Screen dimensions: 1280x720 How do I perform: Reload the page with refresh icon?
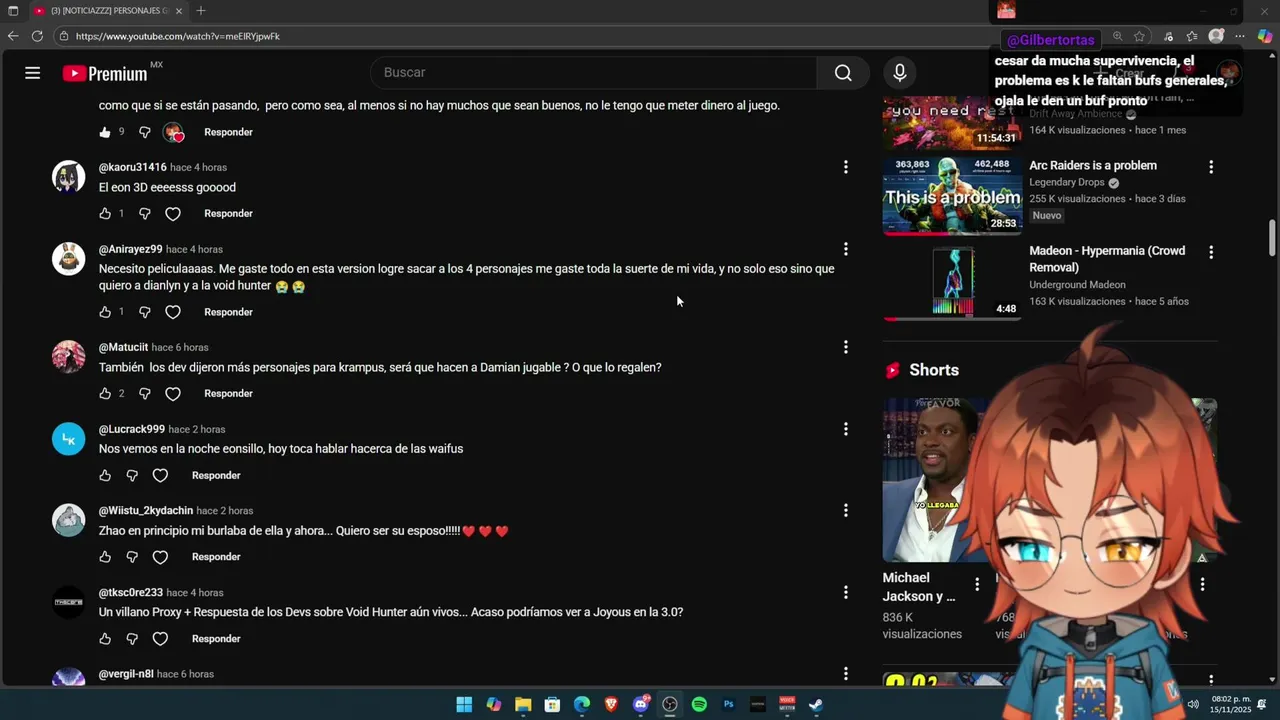pyautogui.click(x=37, y=36)
